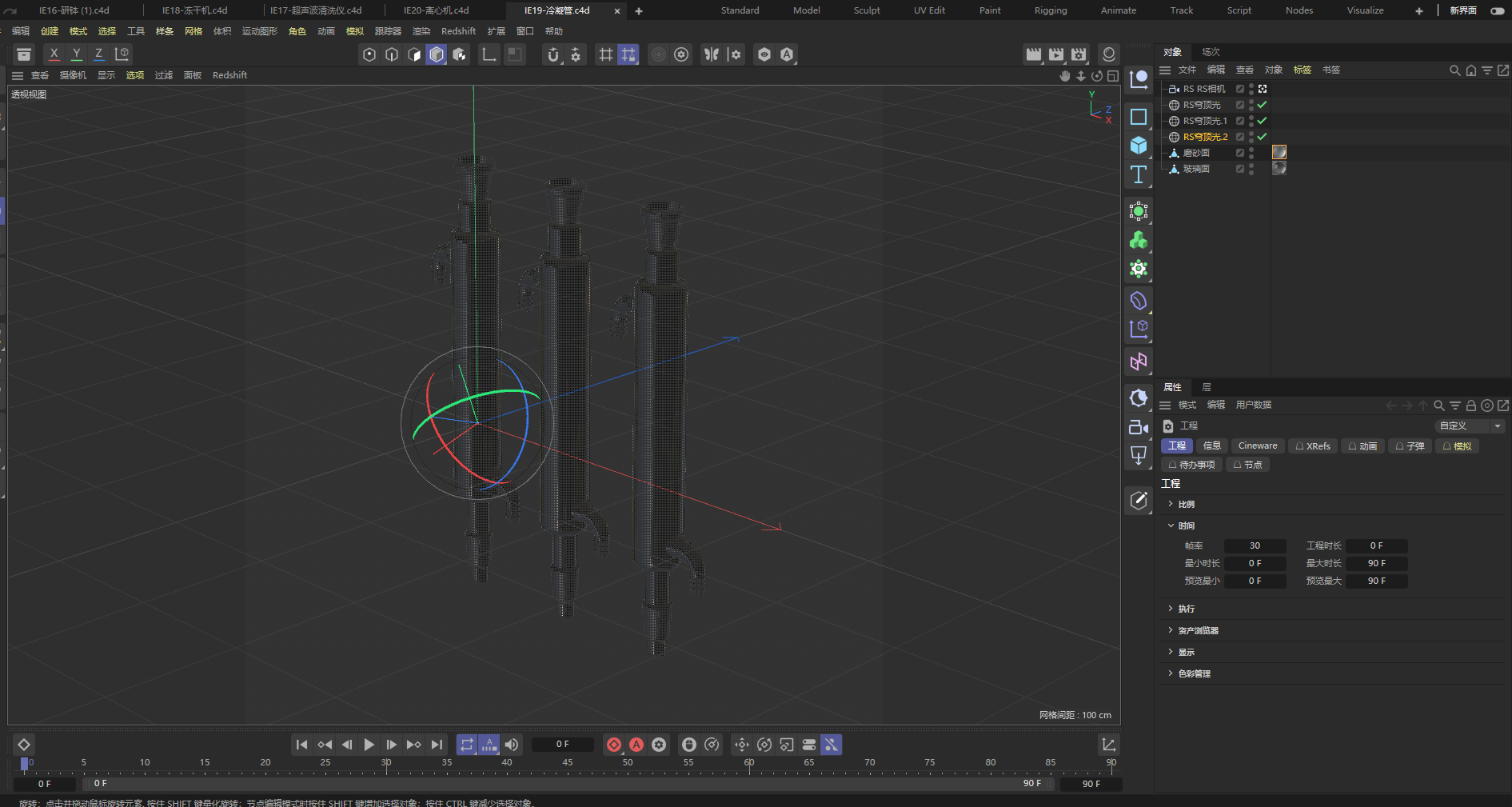Click the 节点 button
The image size is (1512, 807).
tap(1247, 465)
